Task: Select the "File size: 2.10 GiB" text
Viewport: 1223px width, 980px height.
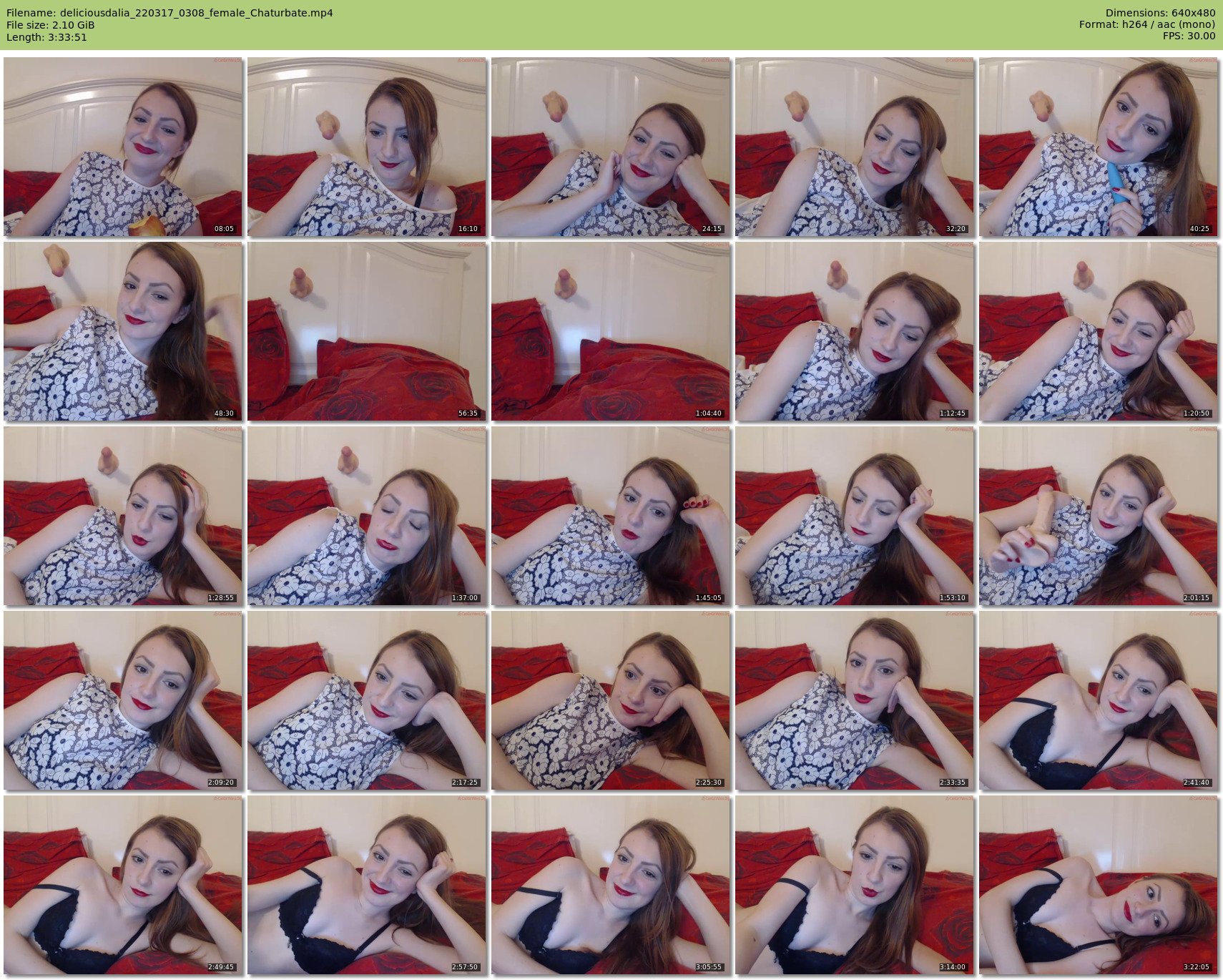Action: tap(50, 25)
